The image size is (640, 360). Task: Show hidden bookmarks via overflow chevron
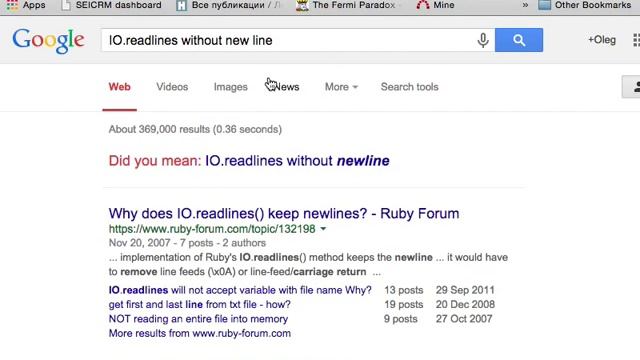coord(525,5)
